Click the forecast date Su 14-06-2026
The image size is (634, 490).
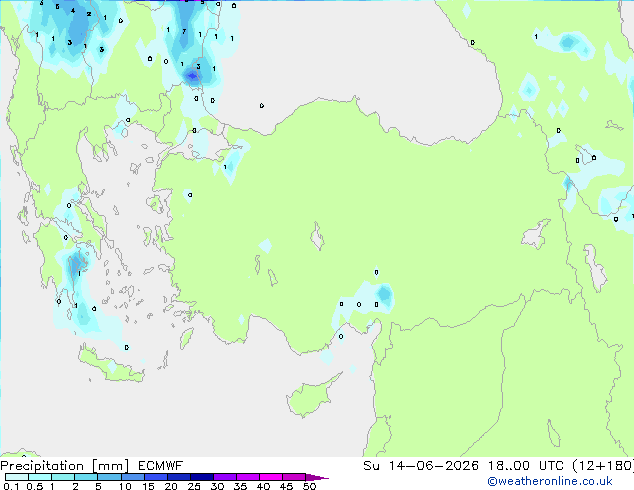click(x=421, y=466)
